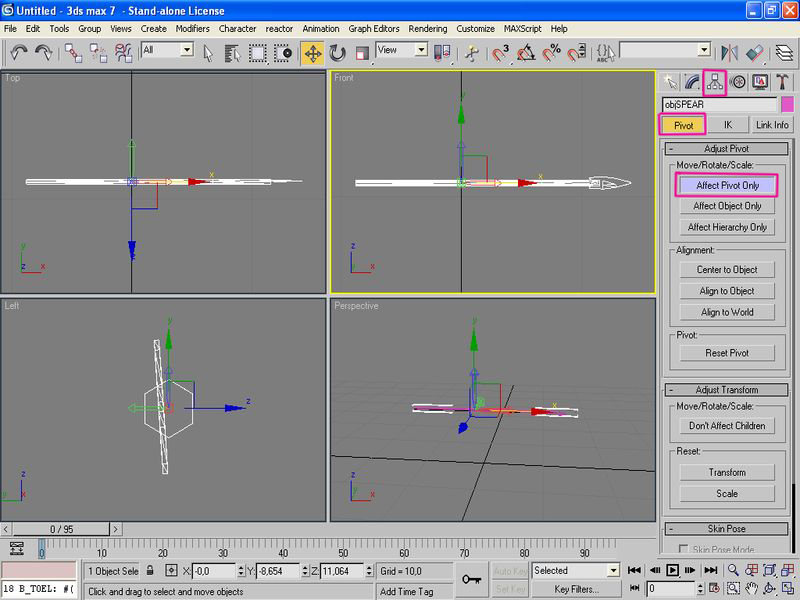Select the Bind to Space Warp tool

123,53
